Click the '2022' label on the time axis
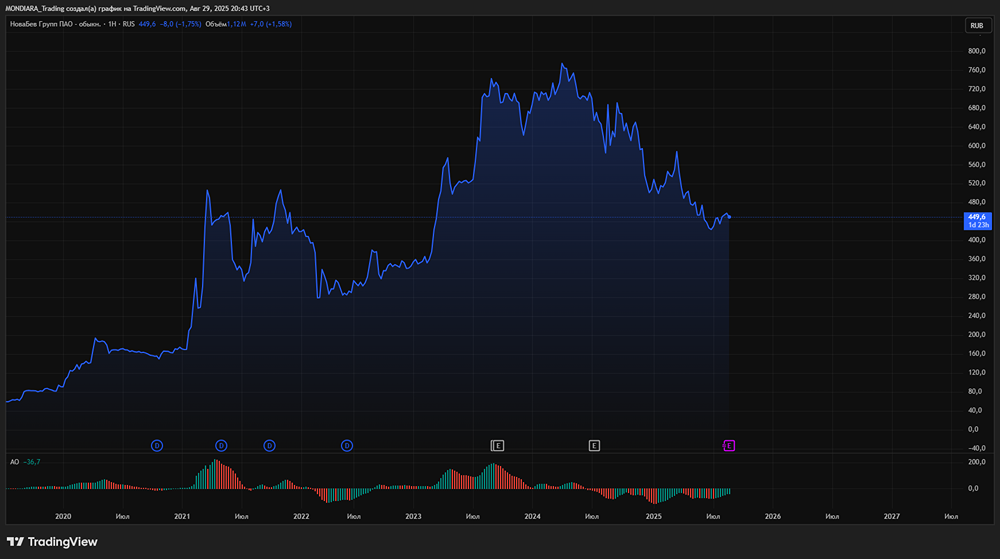Image resolution: width=1000 pixels, height=559 pixels. click(x=301, y=516)
